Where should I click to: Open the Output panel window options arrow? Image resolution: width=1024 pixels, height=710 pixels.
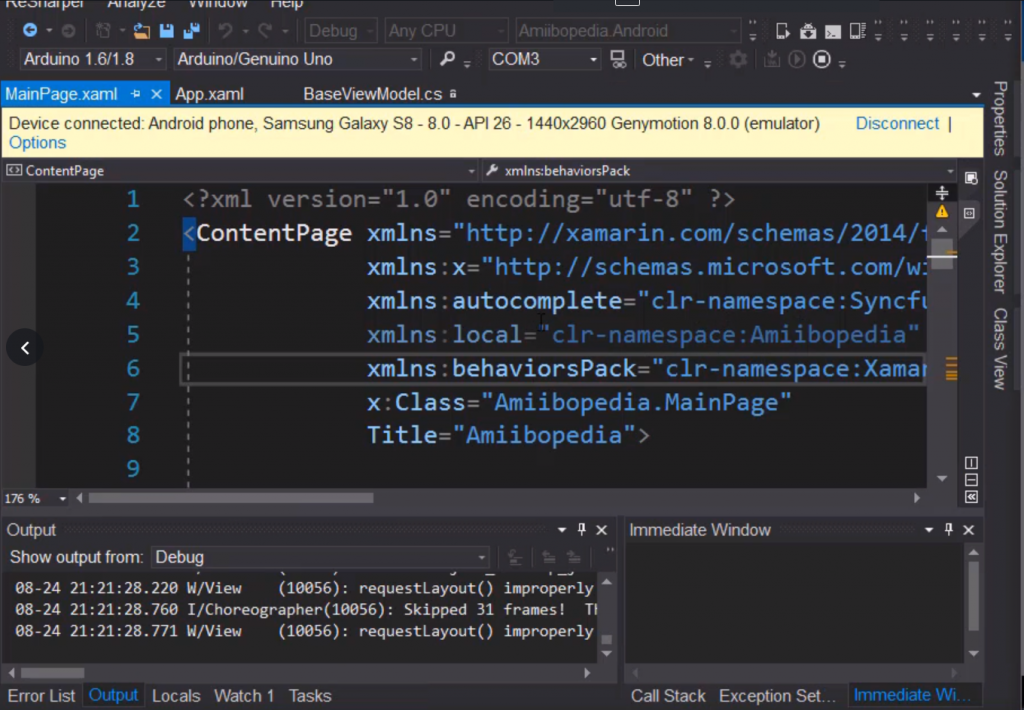562,530
